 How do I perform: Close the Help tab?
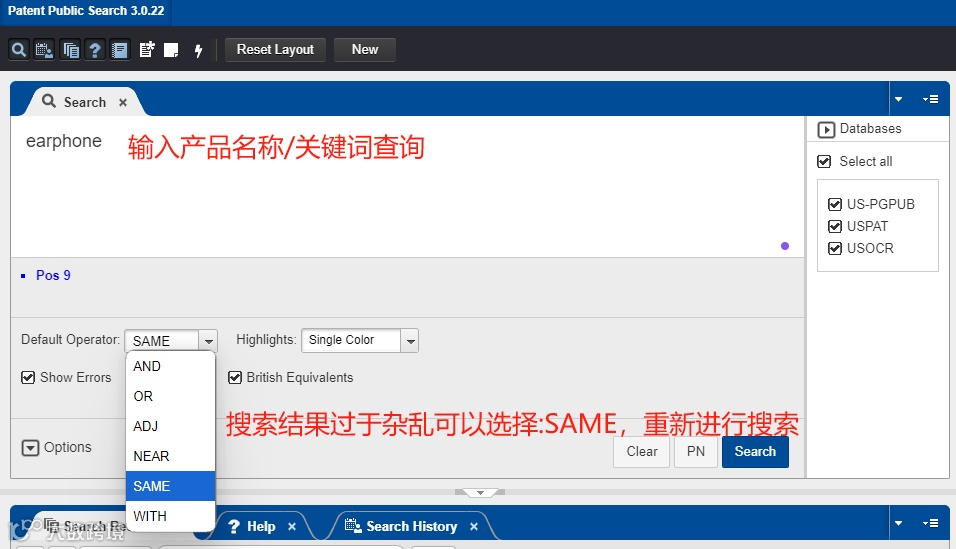tap(291, 526)
